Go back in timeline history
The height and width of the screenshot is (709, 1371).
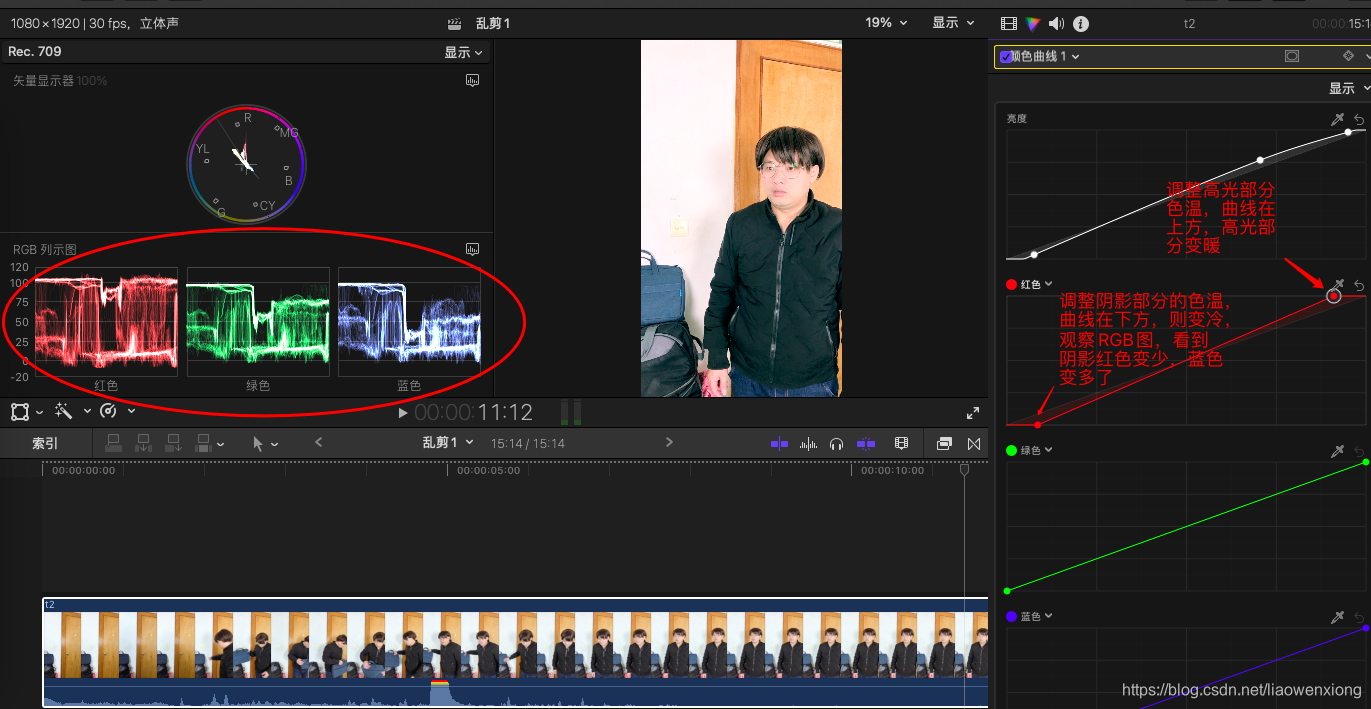point(318,442)
